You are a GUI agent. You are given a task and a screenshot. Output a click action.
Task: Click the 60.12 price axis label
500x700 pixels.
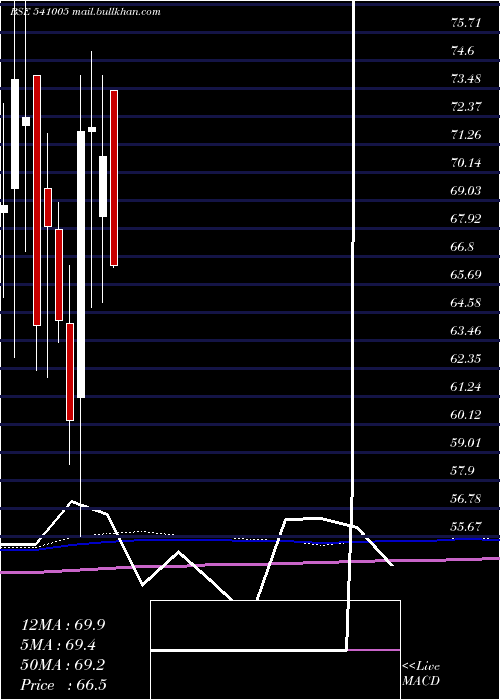[x=466, y=415]
